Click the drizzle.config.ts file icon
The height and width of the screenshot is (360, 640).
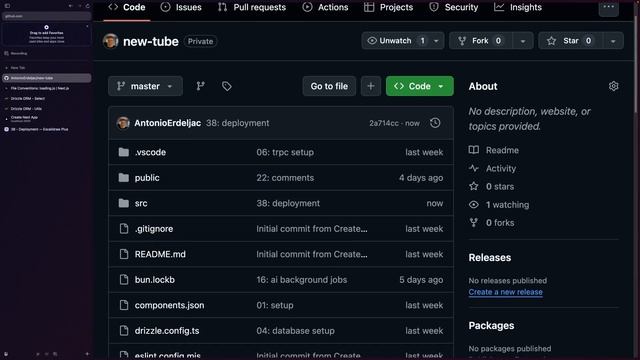point(124,331)
